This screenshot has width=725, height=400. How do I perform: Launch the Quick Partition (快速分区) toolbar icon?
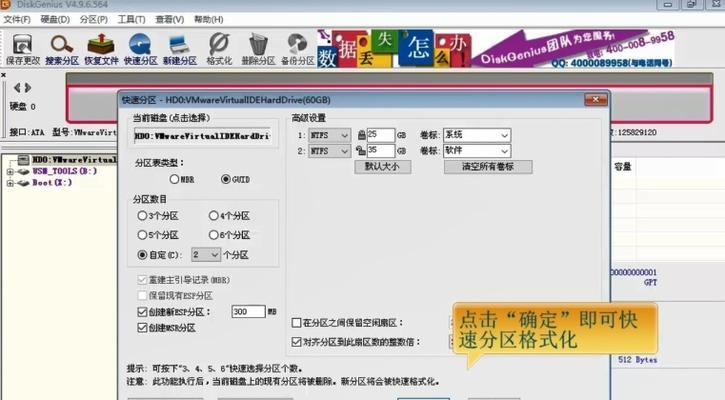click(x=140, y=49)
